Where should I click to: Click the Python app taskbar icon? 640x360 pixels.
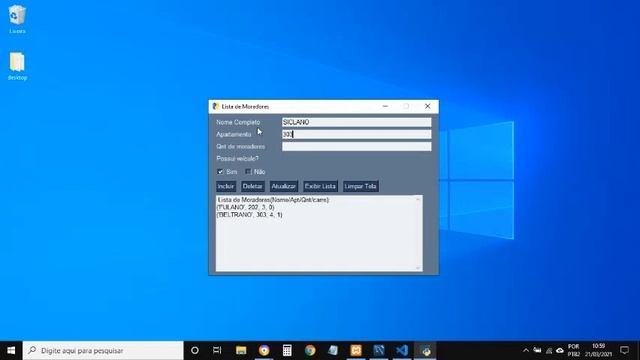point(425,350)
